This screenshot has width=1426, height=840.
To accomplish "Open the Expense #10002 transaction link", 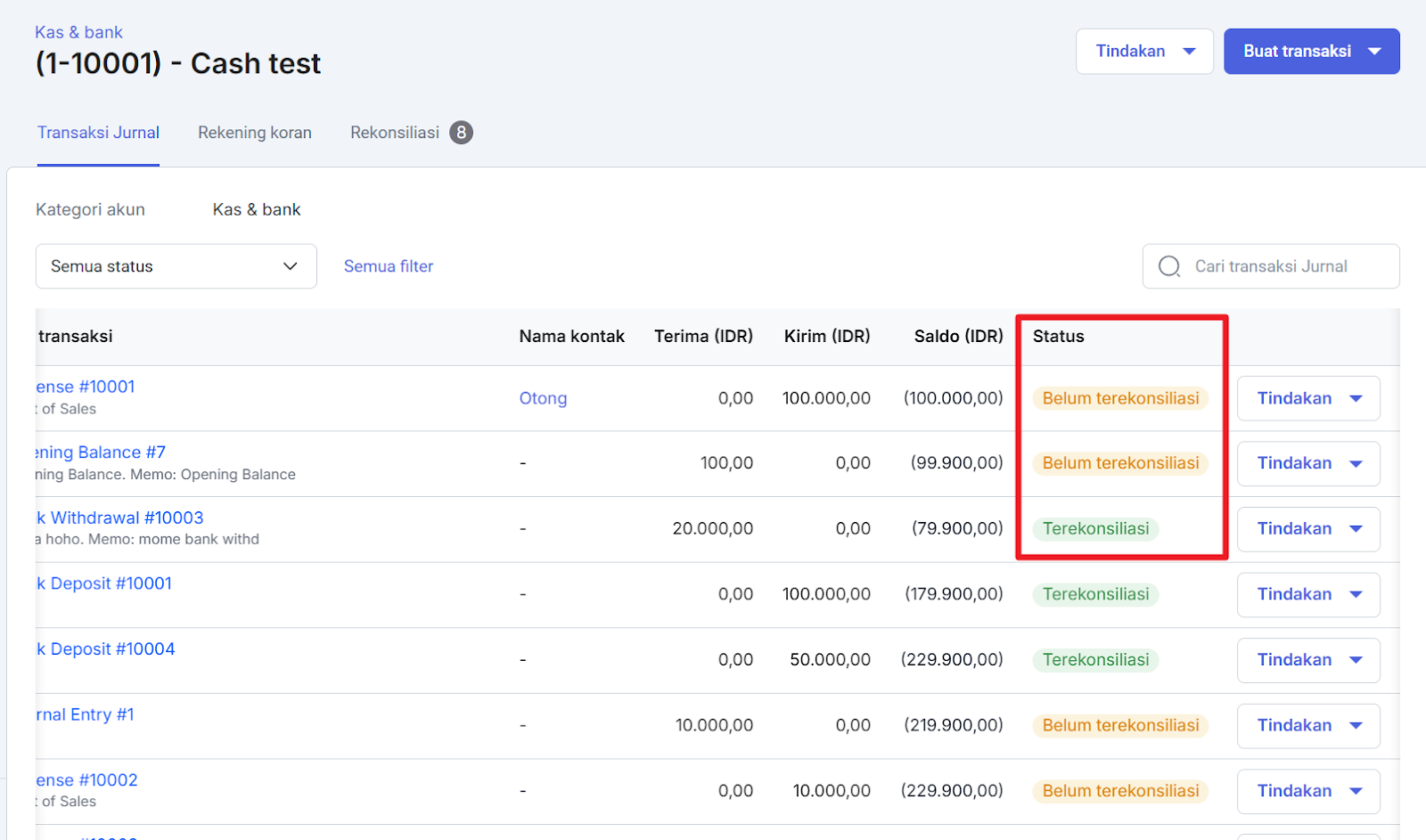I will (86, 780).
